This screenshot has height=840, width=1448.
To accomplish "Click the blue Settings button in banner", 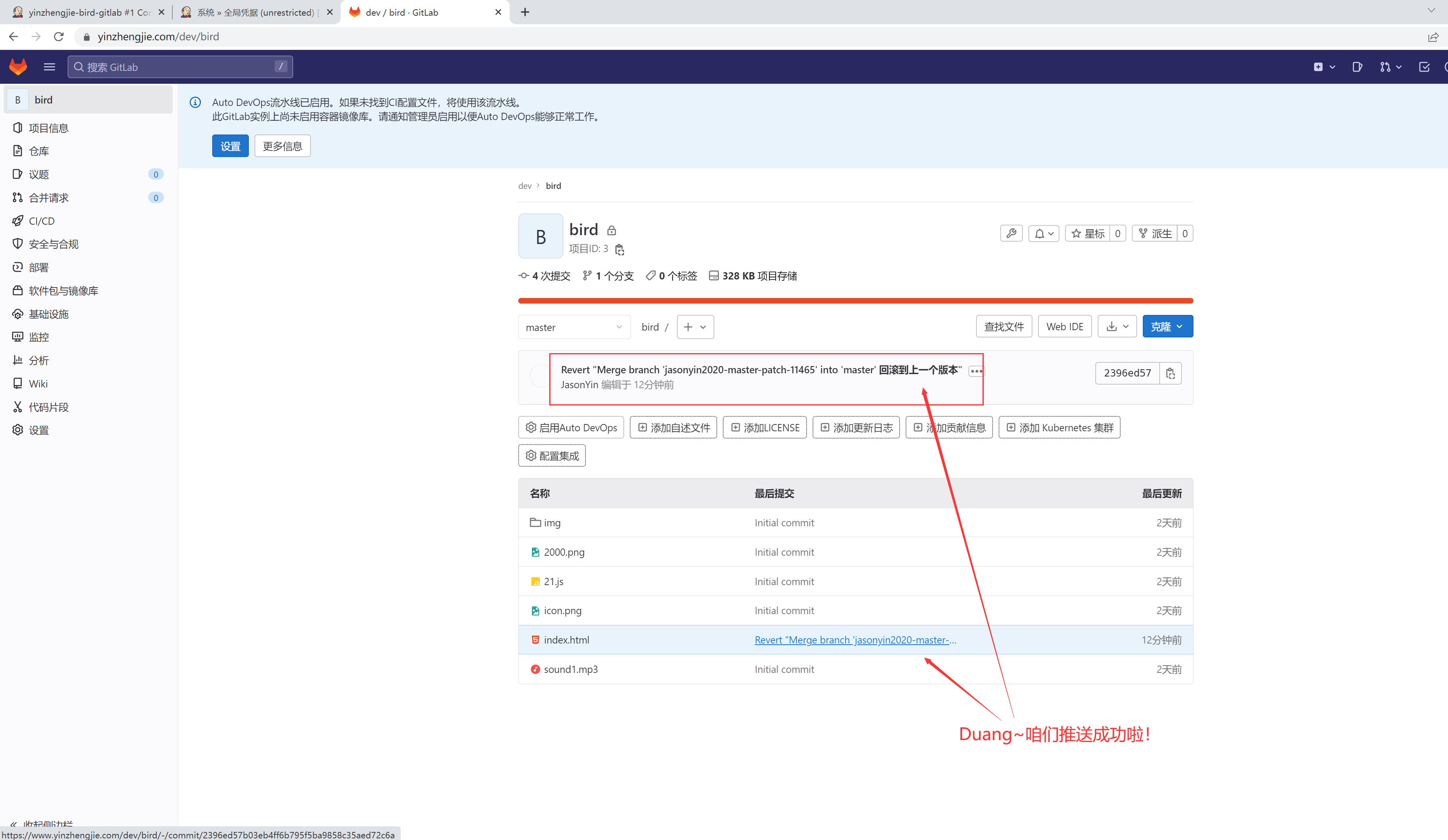I will (x=230, y=146).
